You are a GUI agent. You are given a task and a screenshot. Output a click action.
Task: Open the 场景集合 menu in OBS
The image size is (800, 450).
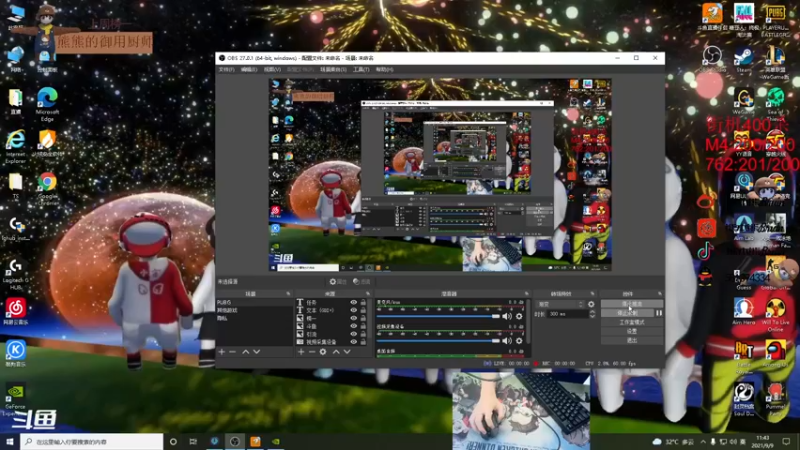[x=333, y=69]
